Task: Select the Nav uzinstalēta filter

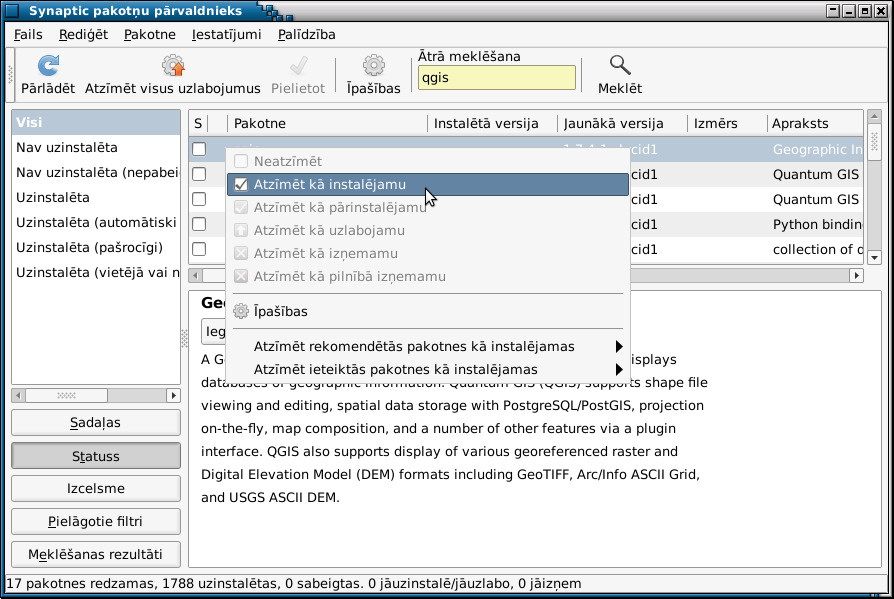Action: (x=96, y=148)
